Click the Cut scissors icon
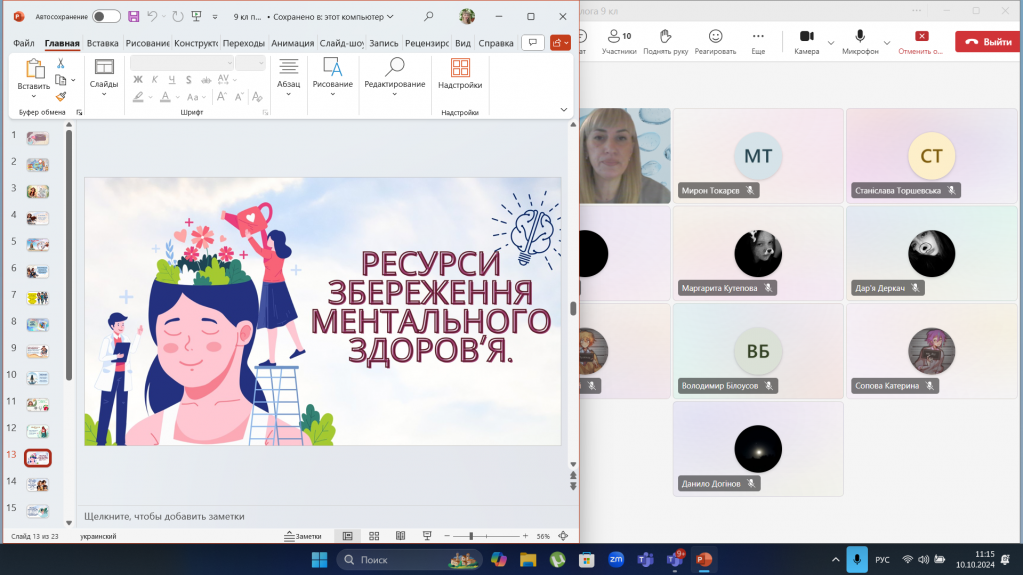1023x575 pixels. (x=61, y=64)
